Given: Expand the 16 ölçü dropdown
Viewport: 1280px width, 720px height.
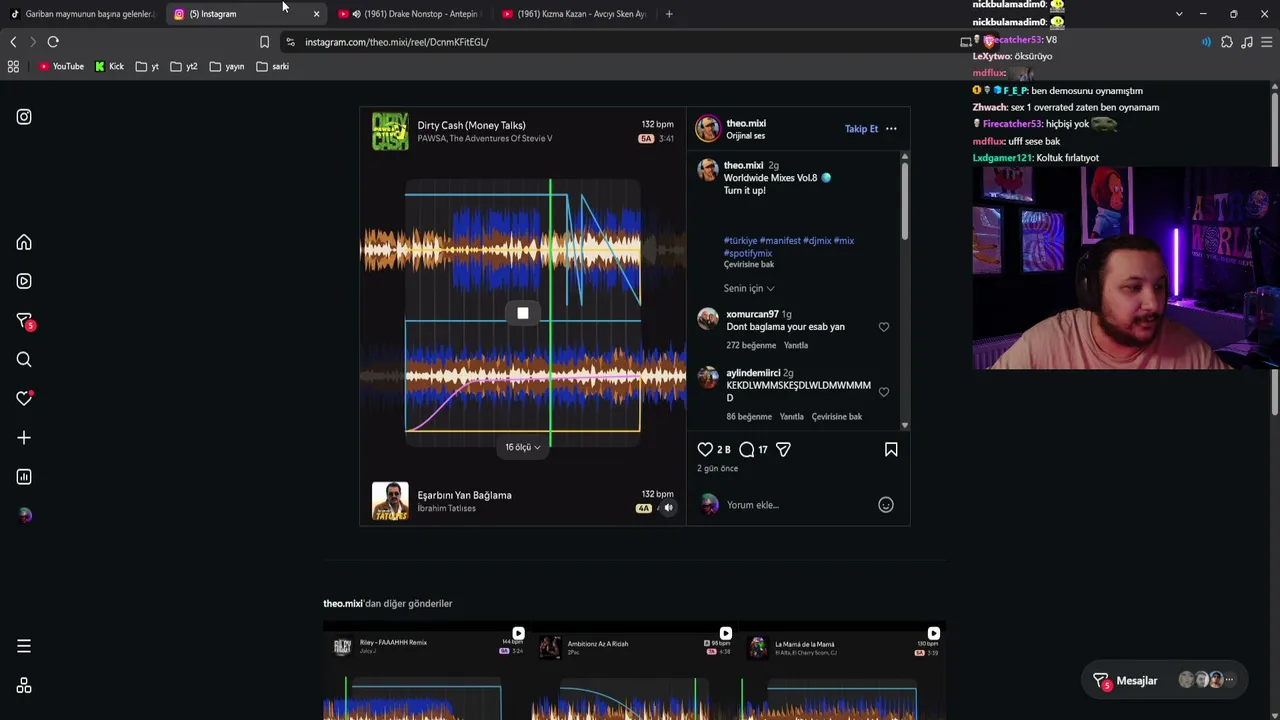Looking at the screenshot, I should [523, 447].
